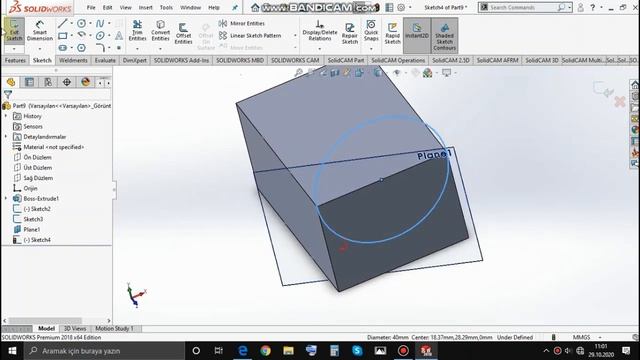
Task: Open the ConfigurationManager tab
Action: tap(48, 82)
